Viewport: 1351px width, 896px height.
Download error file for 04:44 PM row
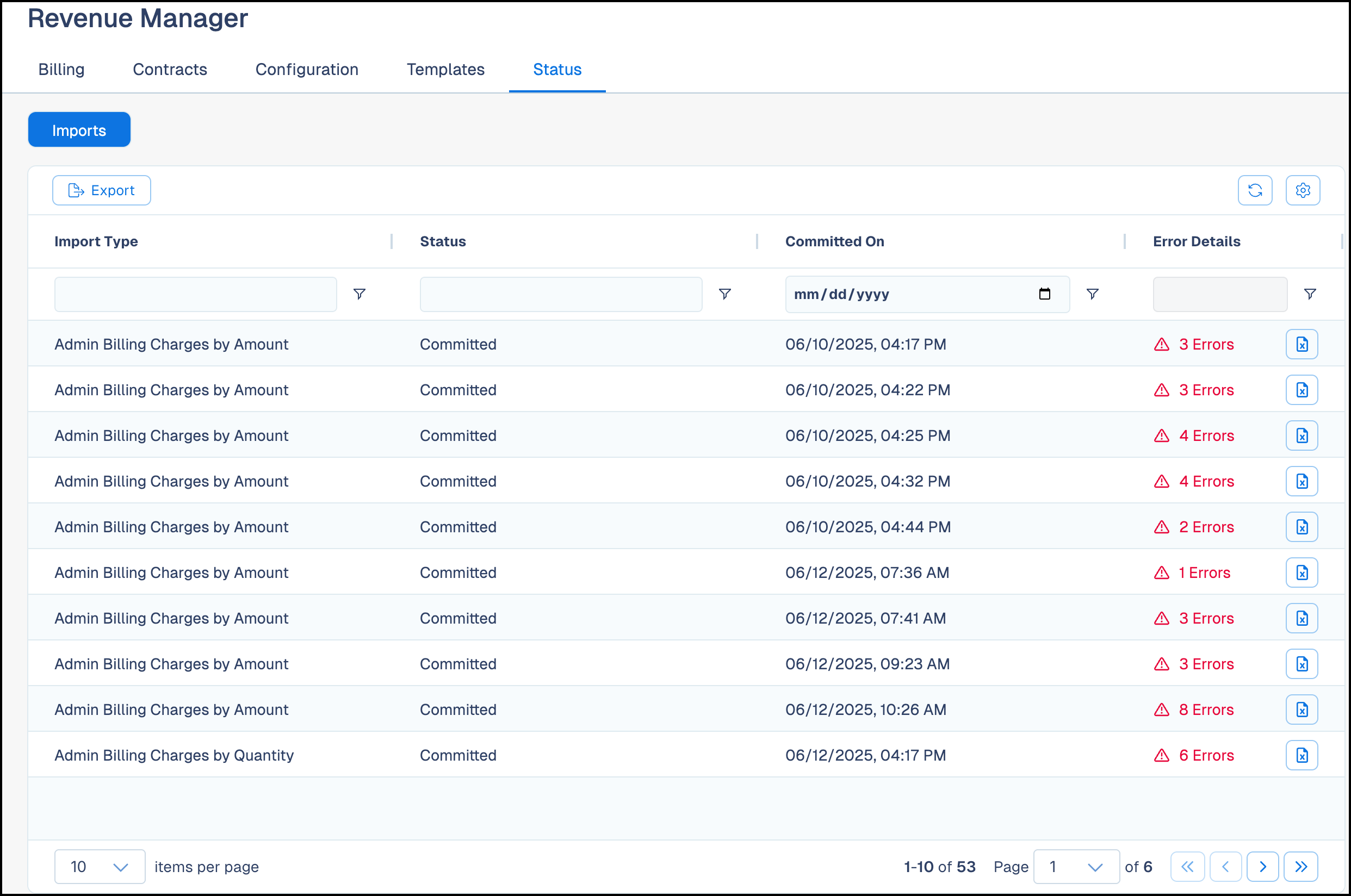[1302, 527]
